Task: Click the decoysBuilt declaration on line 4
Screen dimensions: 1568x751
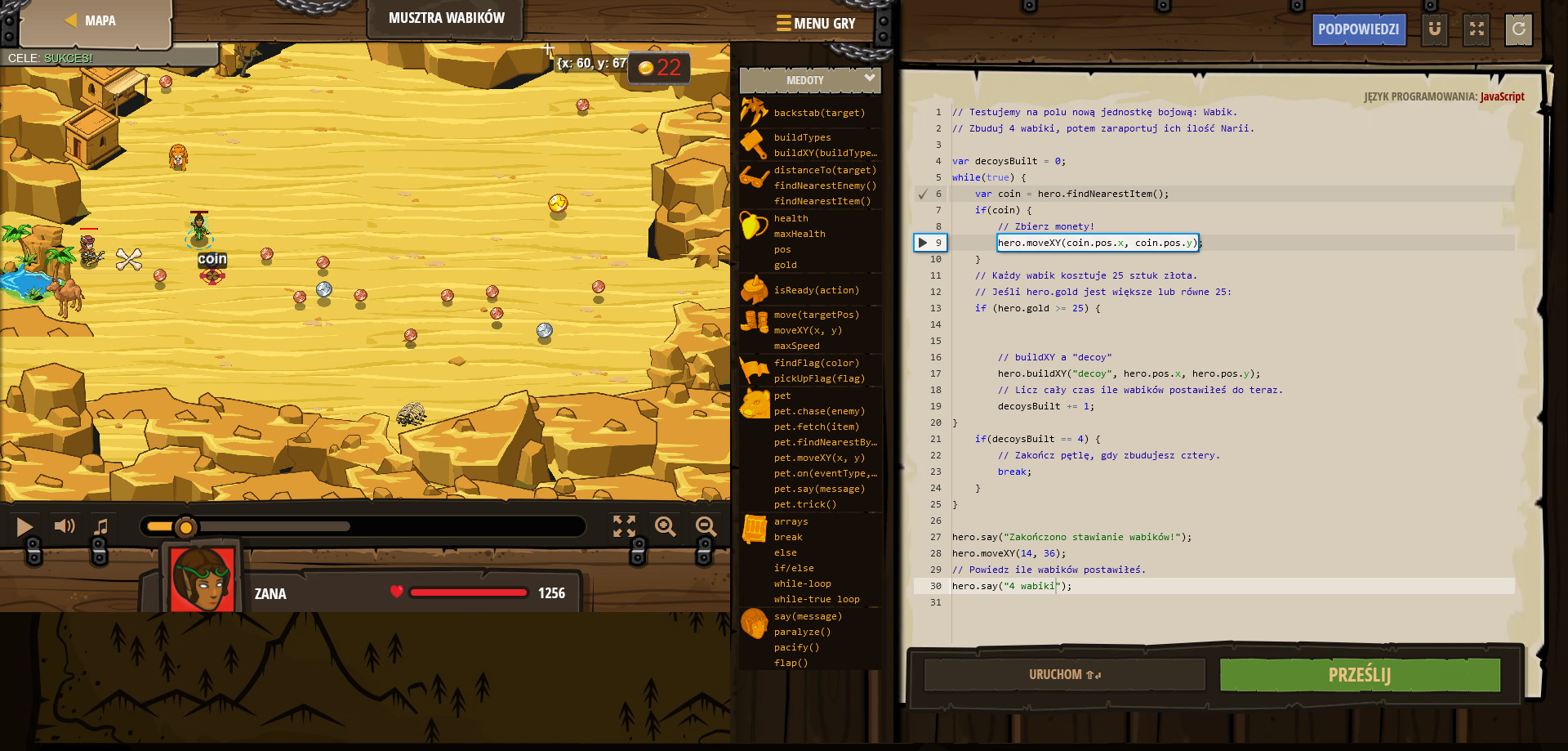Action: coord(1009,161)
